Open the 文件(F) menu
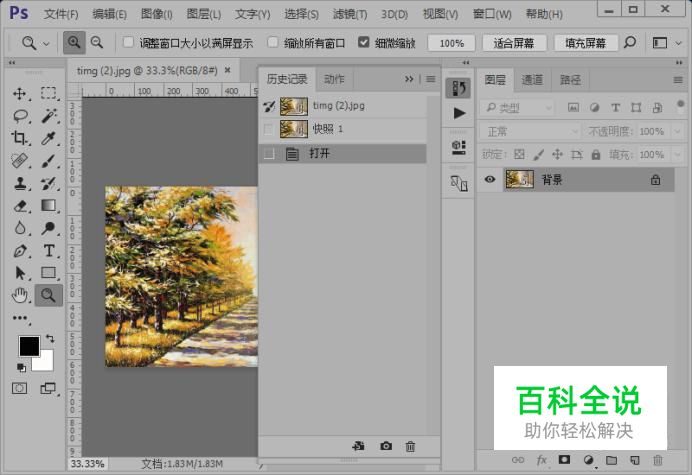This screenshot has width=692, height=475. click(61, 14)
